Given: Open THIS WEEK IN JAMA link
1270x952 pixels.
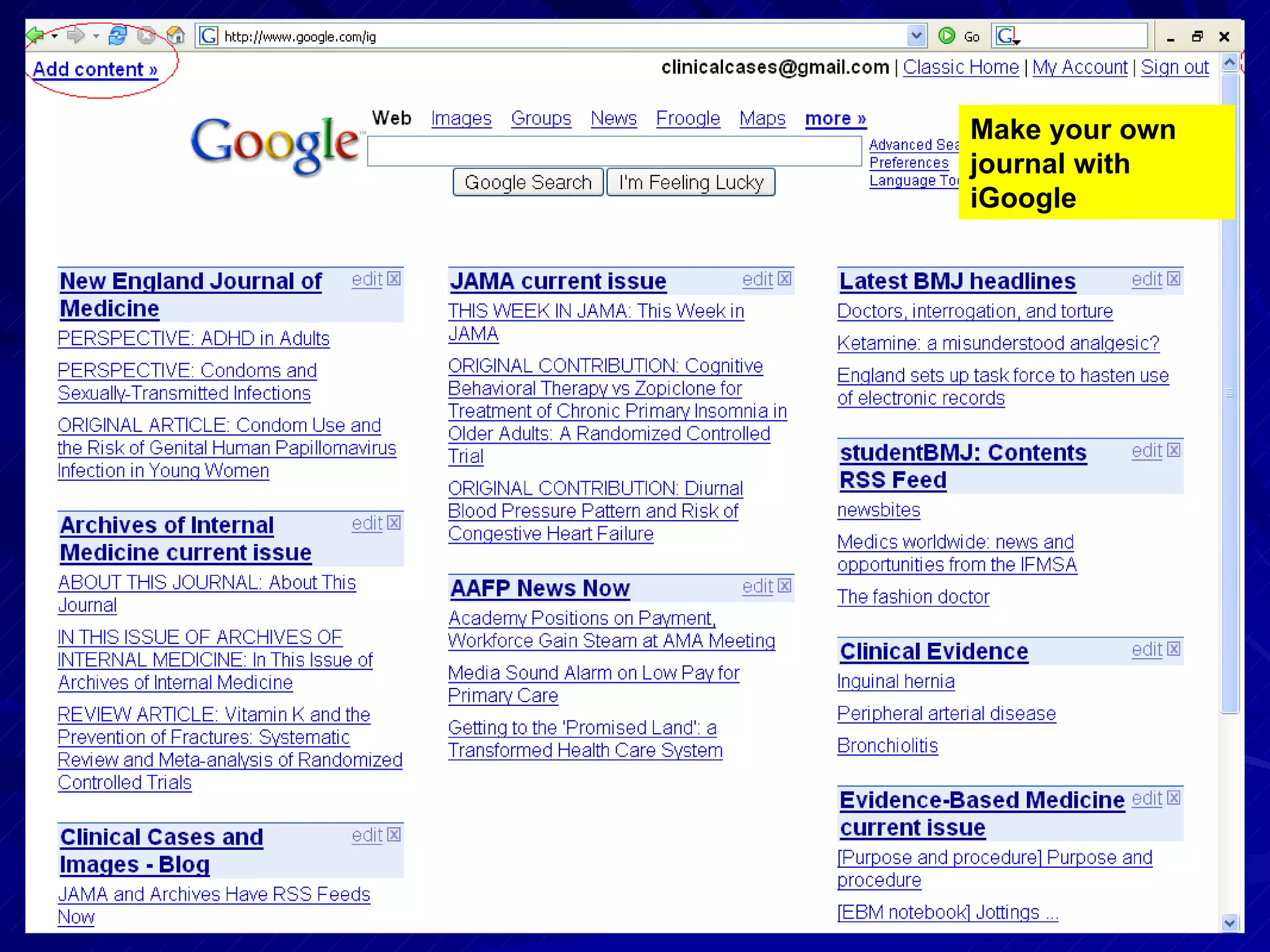Looking at the screenshot, I should 596,322.
